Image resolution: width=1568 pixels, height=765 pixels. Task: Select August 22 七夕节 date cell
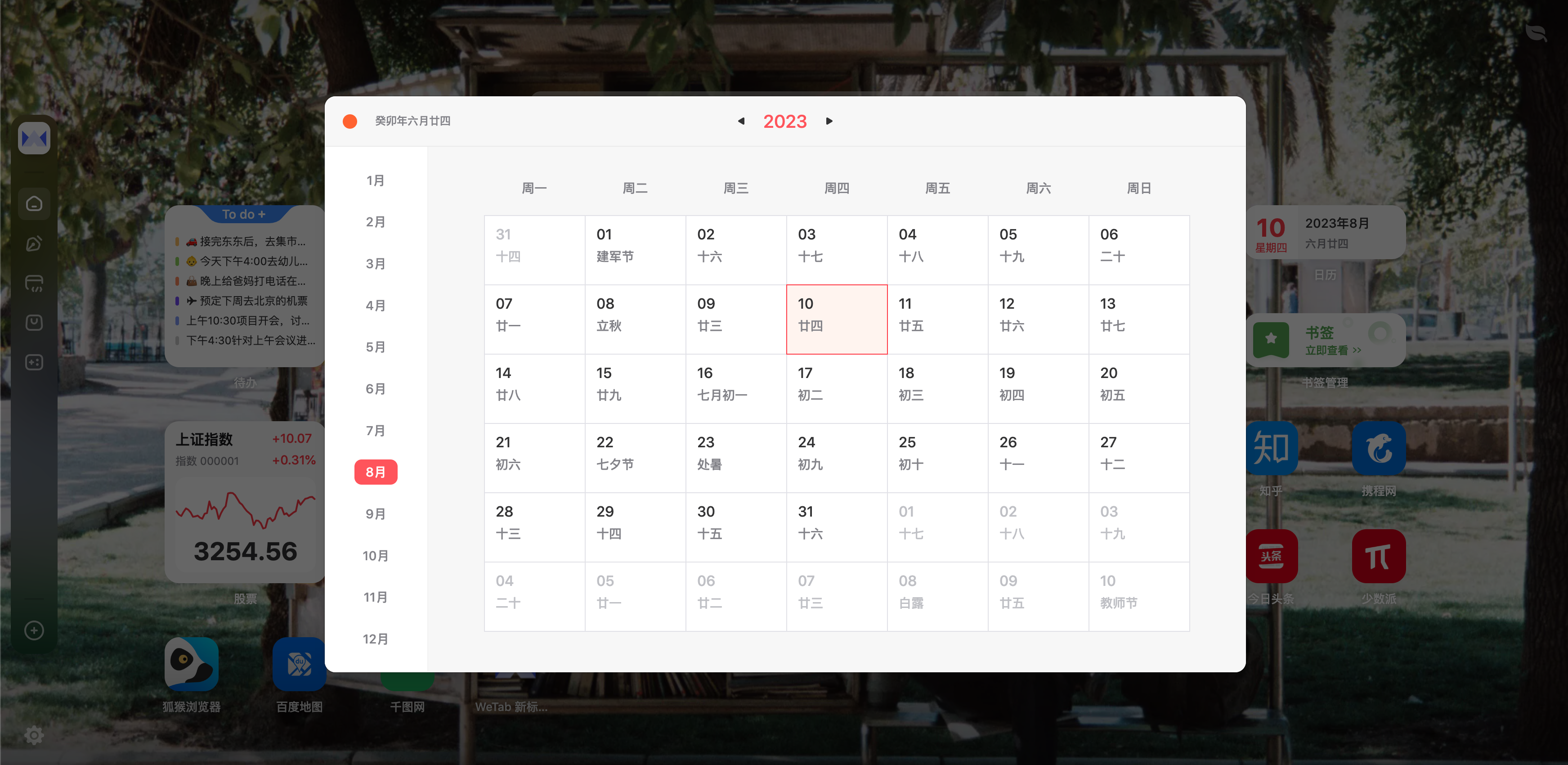[x=635, y=457]
